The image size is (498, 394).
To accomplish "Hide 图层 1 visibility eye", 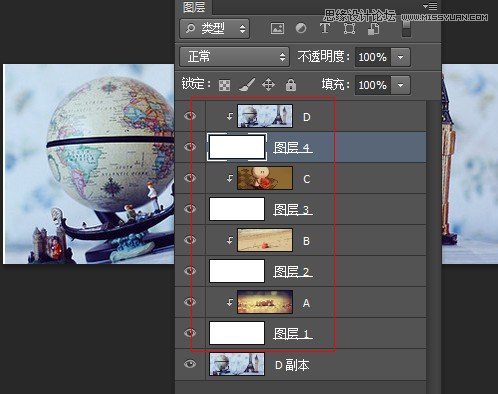I will click(x=190, y=333).
